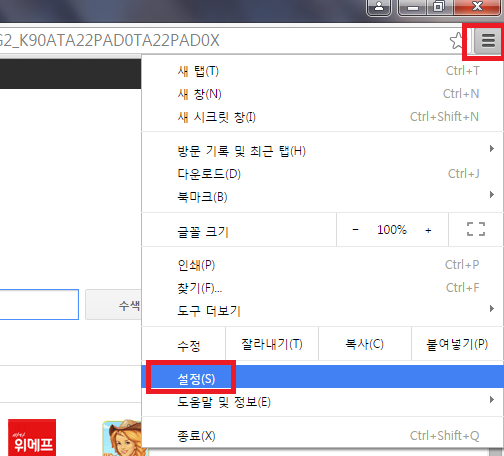This screenshot has width=504, height=456.
Task: Click the 붙여넣기(P) button
Action: [457, 344]
